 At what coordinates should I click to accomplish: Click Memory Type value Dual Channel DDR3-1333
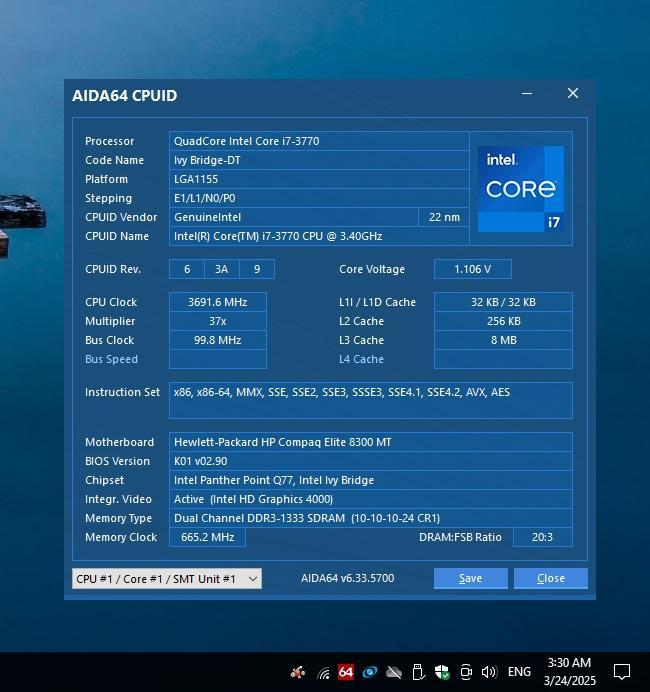(x=371, y=518)
